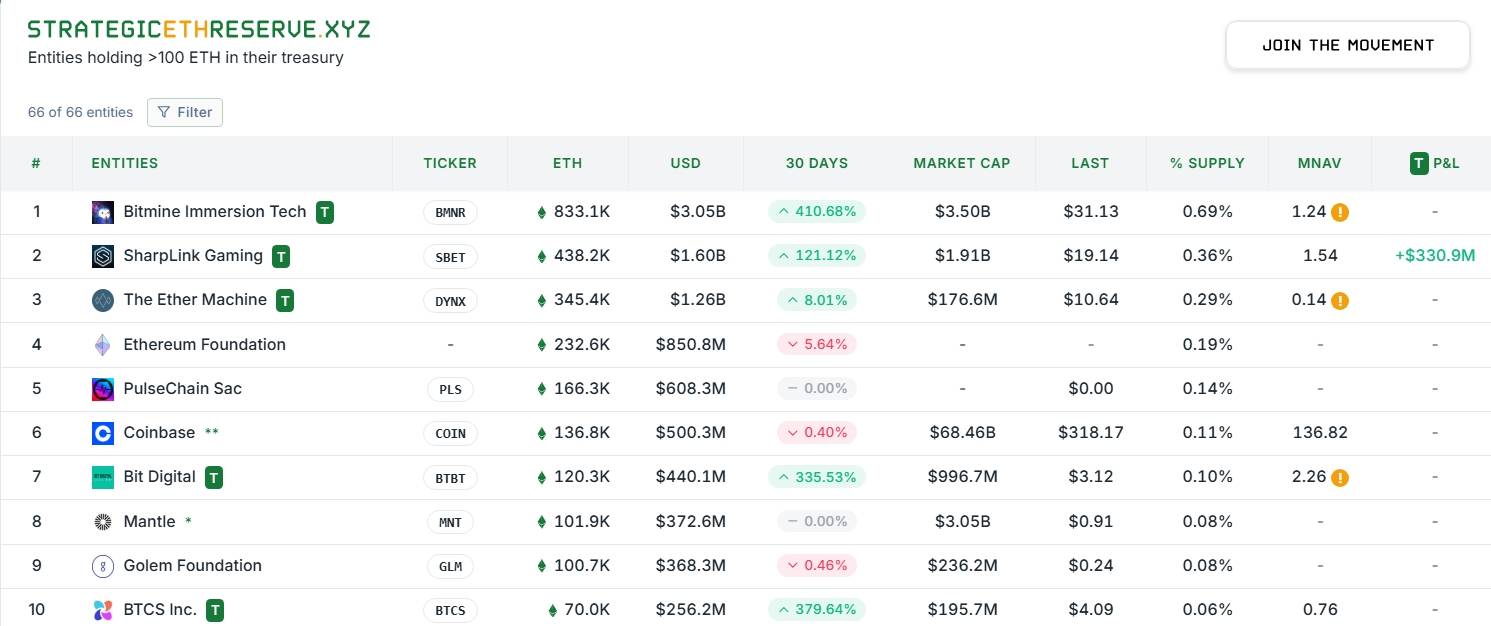Sort by the 30 DAYS column header
The image size is (1491, 626).
coord(817,163)
